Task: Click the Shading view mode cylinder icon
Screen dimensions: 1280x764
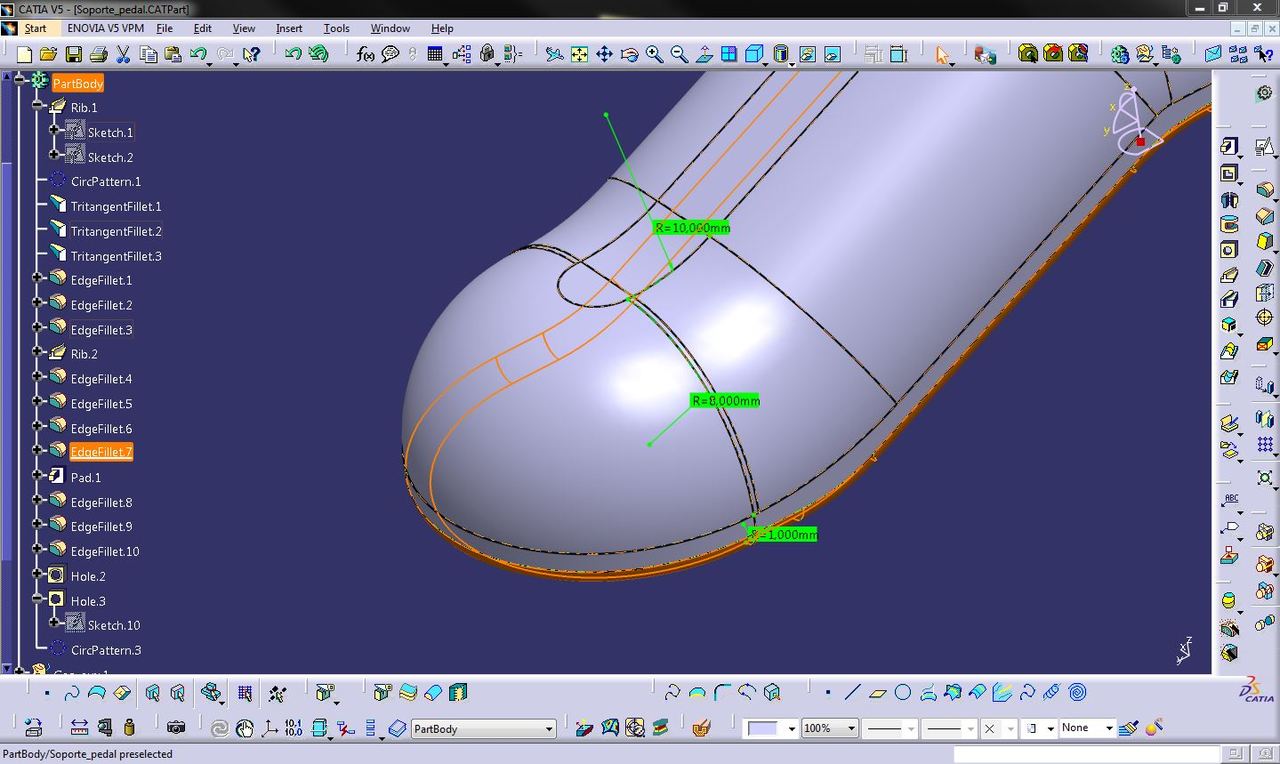Action: (x=782, y=54)
